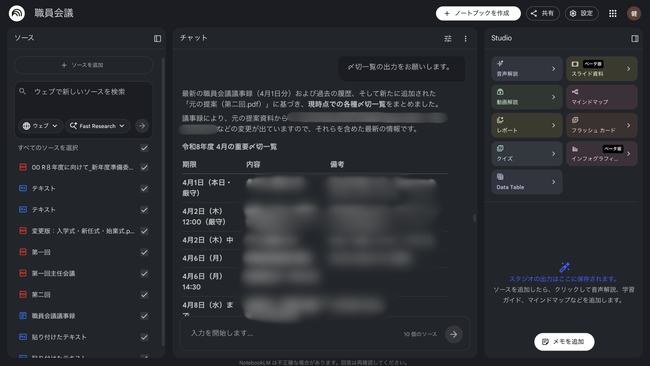Create スライド資料 in Studio
Image resolution: width=650 pixels, height=366 pixels.
[601, 69]
